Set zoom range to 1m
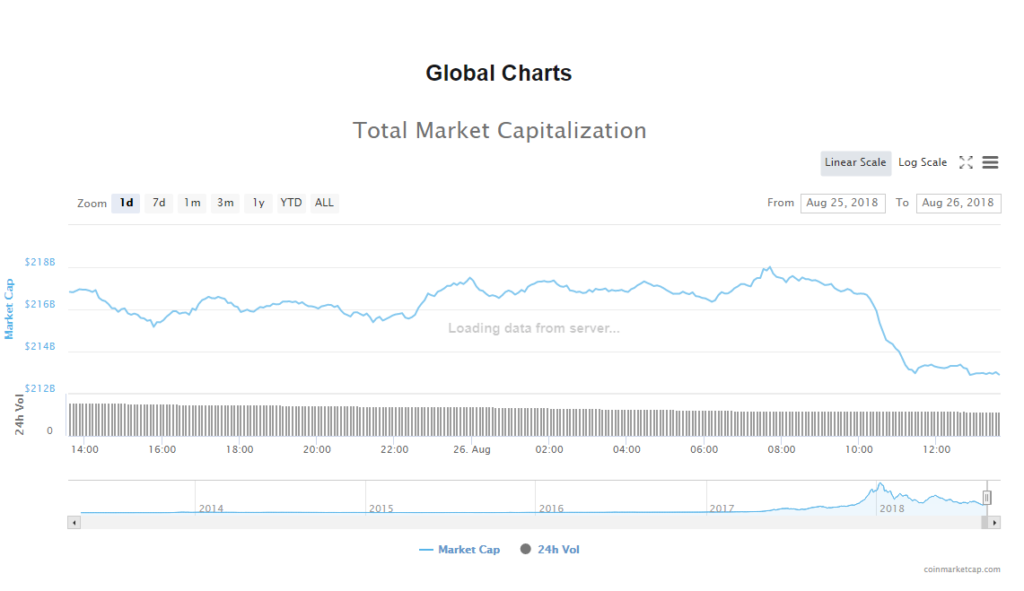The height and width of the screenshot is (591, 1024). pos(192,203)
